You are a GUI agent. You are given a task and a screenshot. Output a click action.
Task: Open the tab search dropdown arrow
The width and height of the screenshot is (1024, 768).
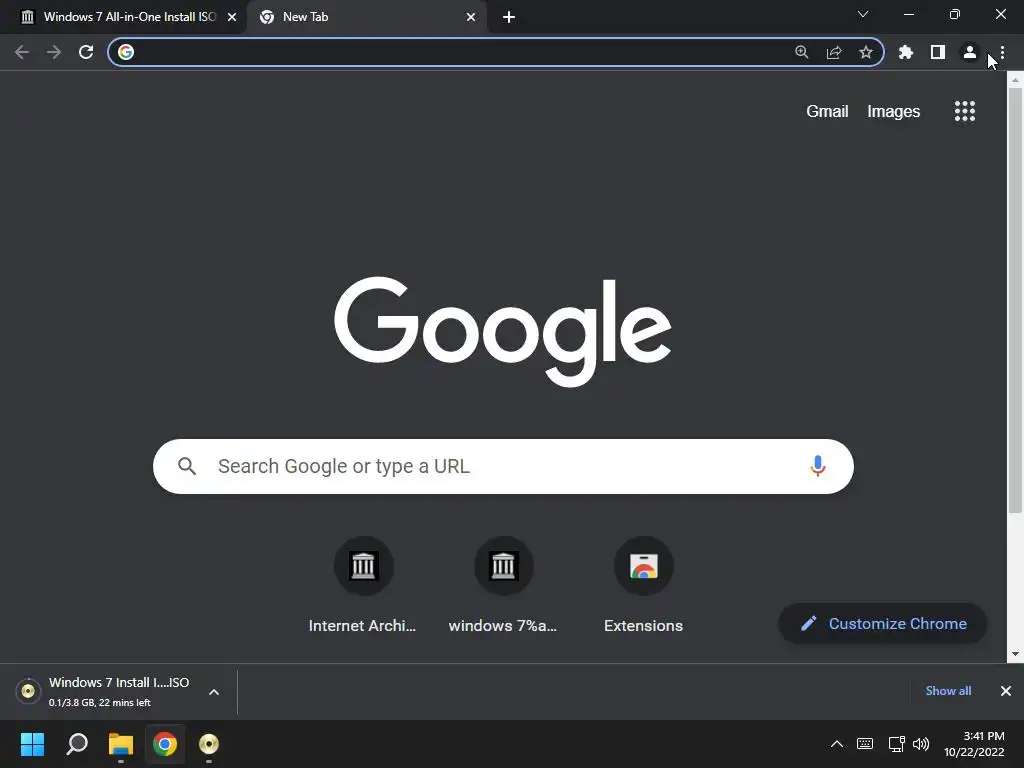(863, 14)
